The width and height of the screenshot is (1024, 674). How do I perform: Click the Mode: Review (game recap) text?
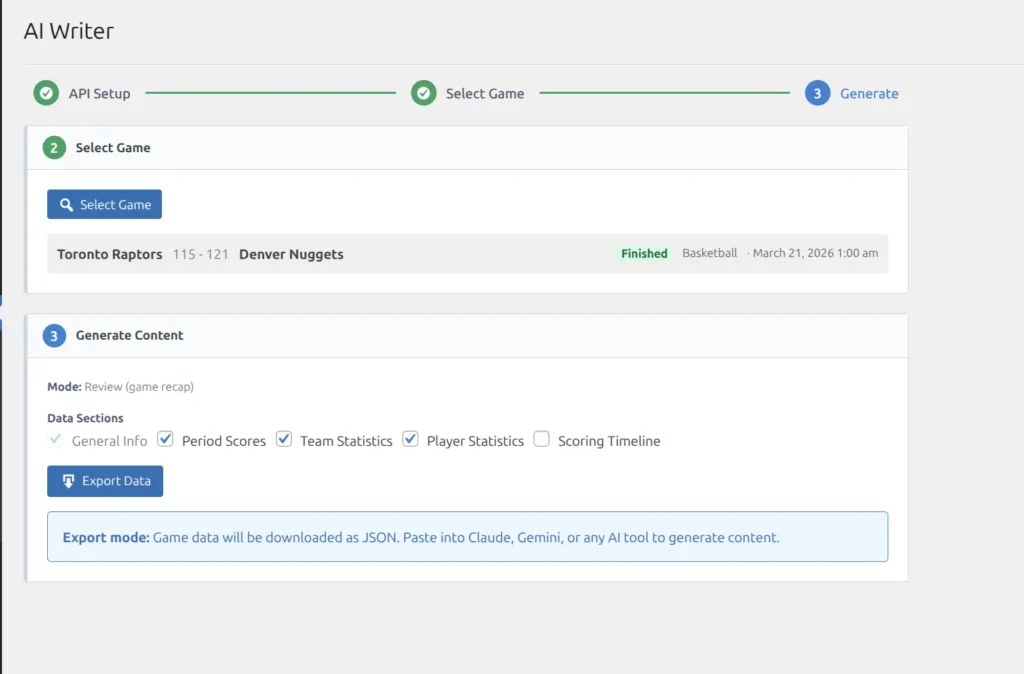[x=120, y=387]
